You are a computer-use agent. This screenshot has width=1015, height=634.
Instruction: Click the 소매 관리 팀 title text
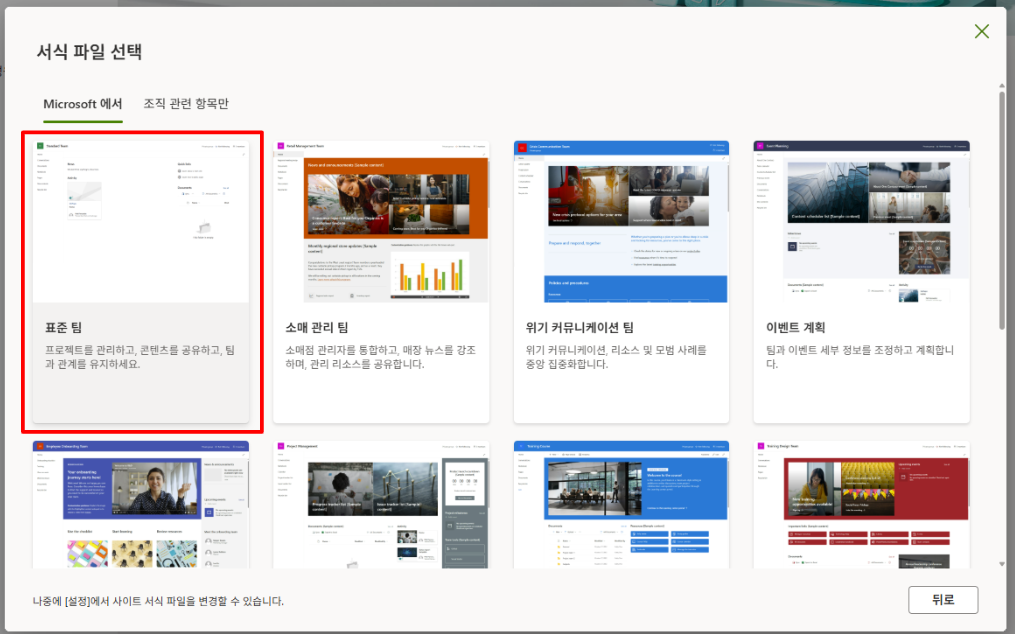(x=317, y=328)
